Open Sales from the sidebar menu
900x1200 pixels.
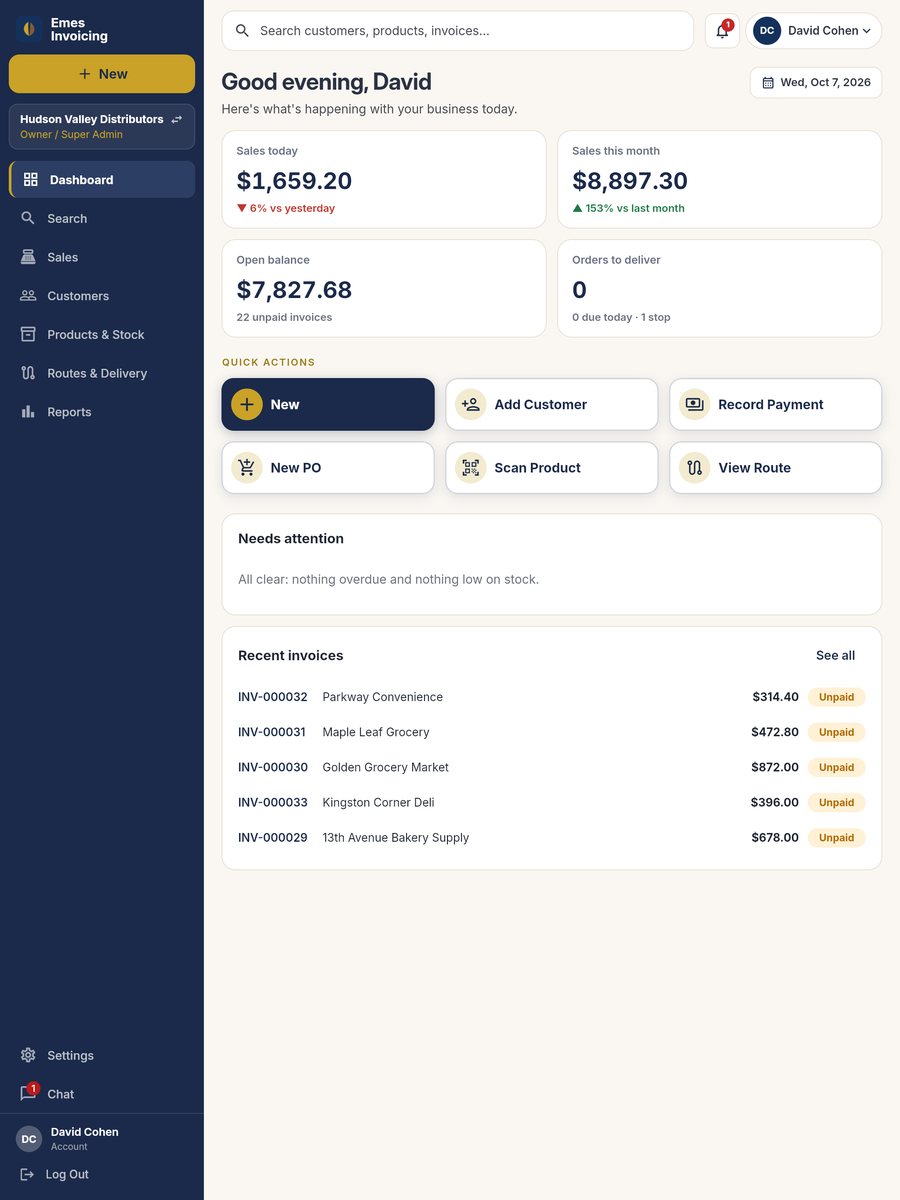pos(102,257)
